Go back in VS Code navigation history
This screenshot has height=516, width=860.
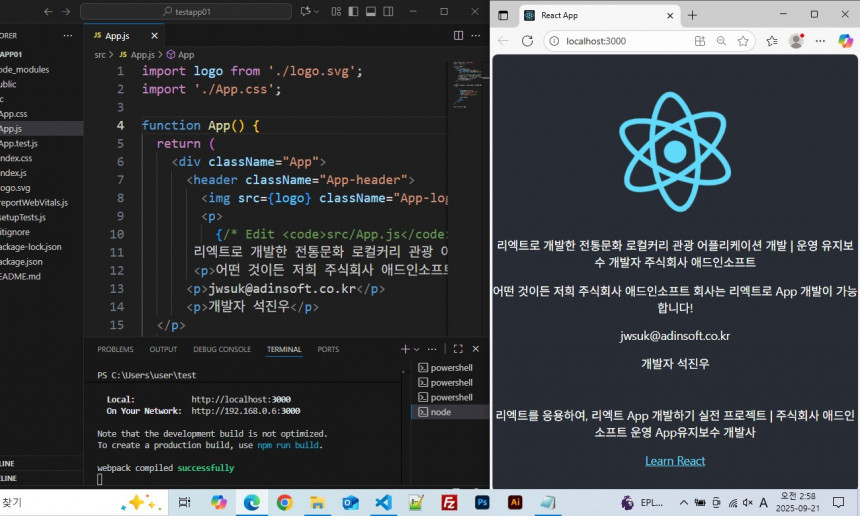48,12
